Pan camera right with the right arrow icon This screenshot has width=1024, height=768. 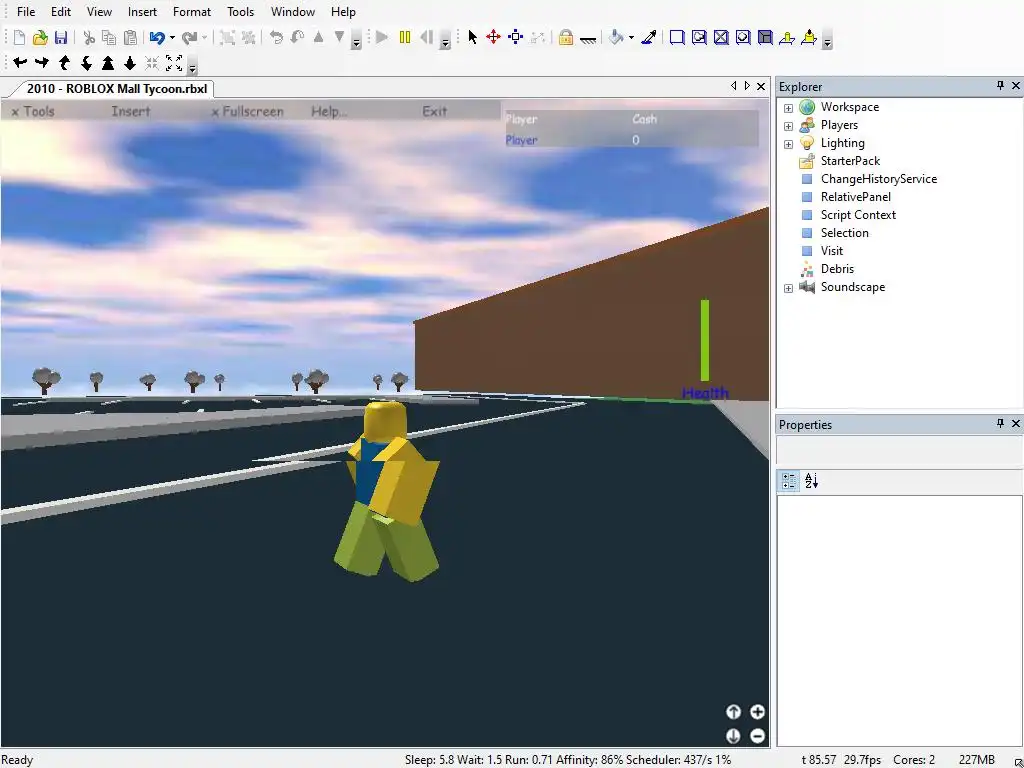(42, 63)
